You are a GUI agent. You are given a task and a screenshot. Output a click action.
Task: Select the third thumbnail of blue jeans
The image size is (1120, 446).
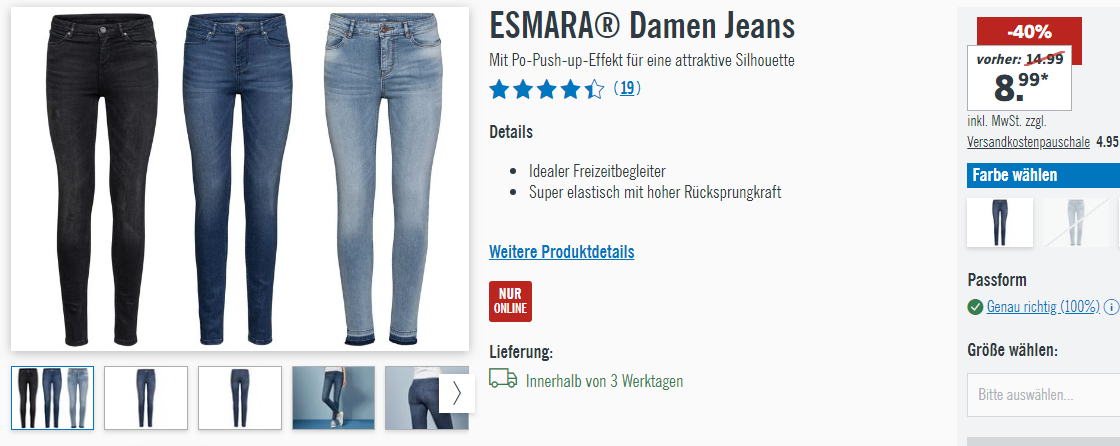click(x=239, y=398)
